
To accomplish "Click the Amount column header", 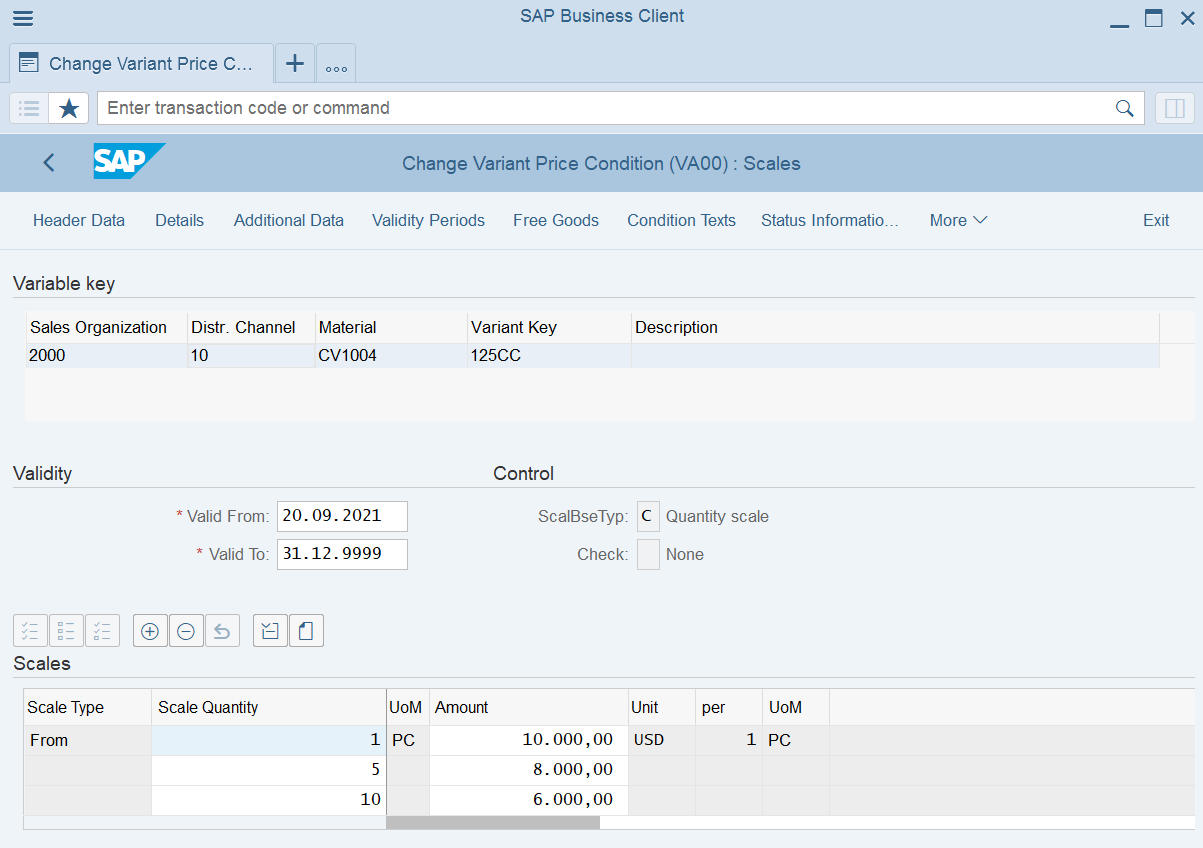I will coord(528,707).
